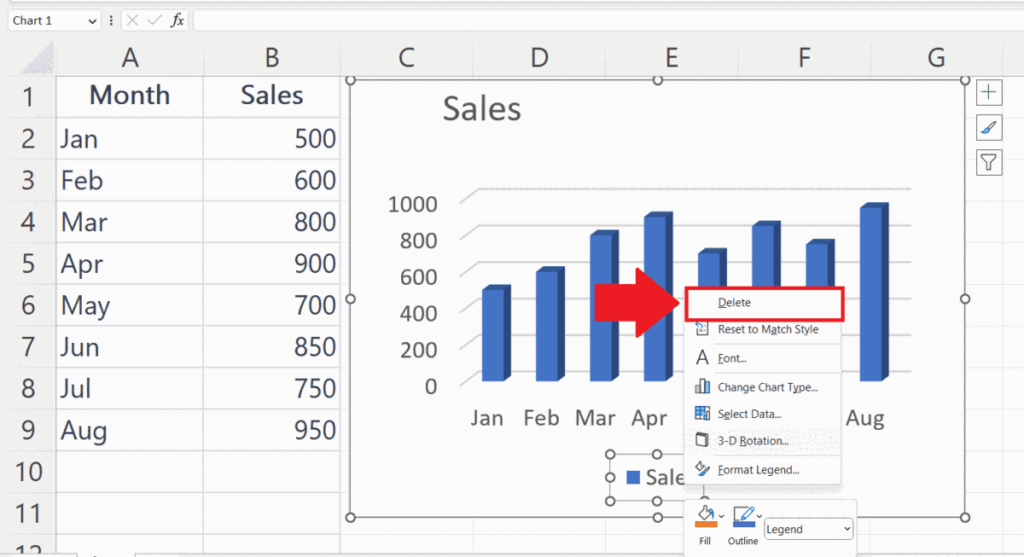
Task: Open Chart Filters funnel button
Action: pyautogui.click(x=988, y=162)
